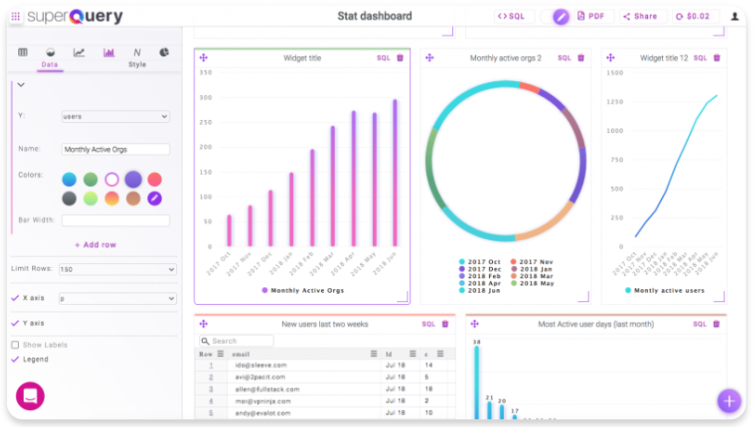Click the purple edit pencil toggle in header
Viewport: 756px width, 427px height.
(561, 17)
